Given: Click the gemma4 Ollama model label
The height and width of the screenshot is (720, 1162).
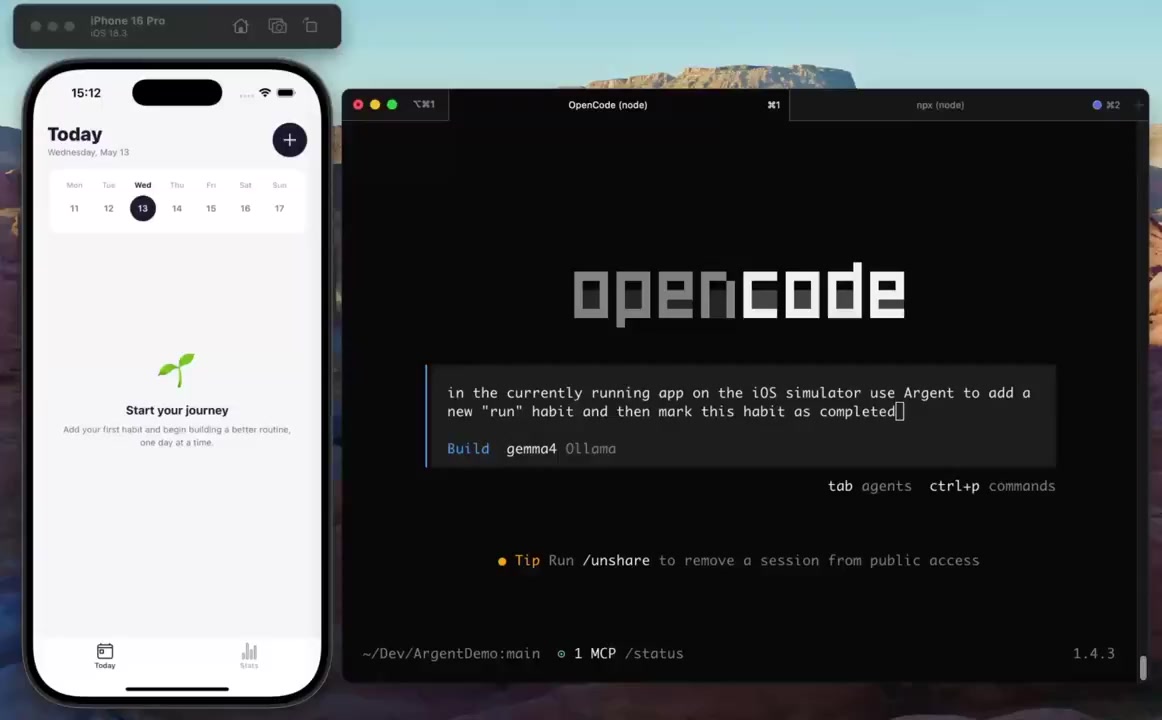Looking at the screenshot, I should tap(561, 448).
